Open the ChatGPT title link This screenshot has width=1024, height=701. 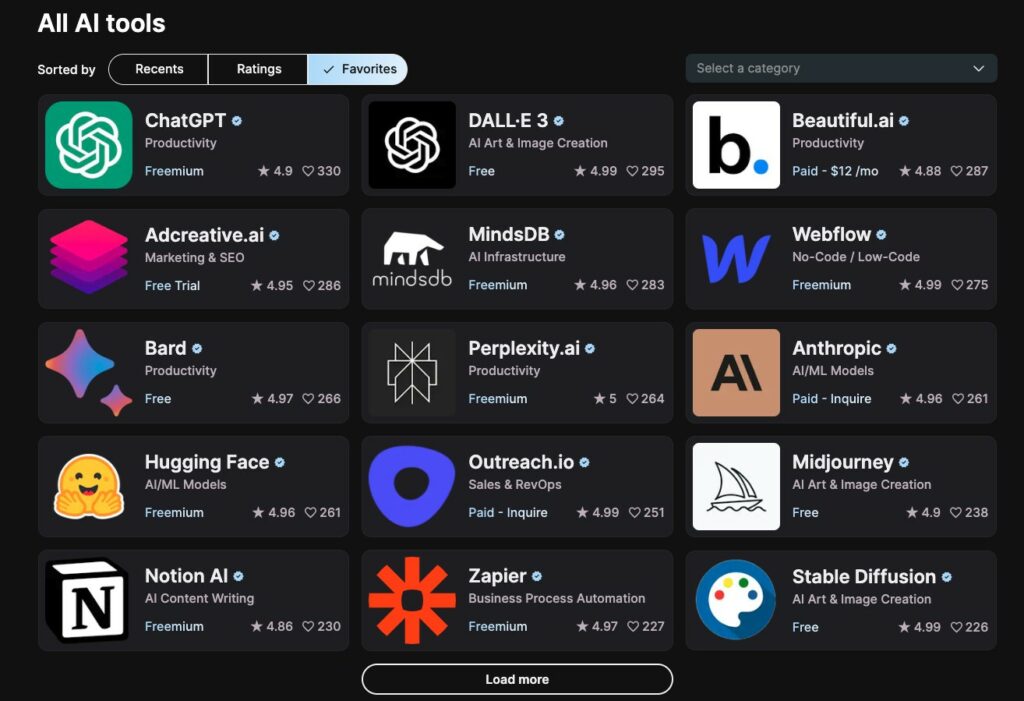click(x=185, y=120)
